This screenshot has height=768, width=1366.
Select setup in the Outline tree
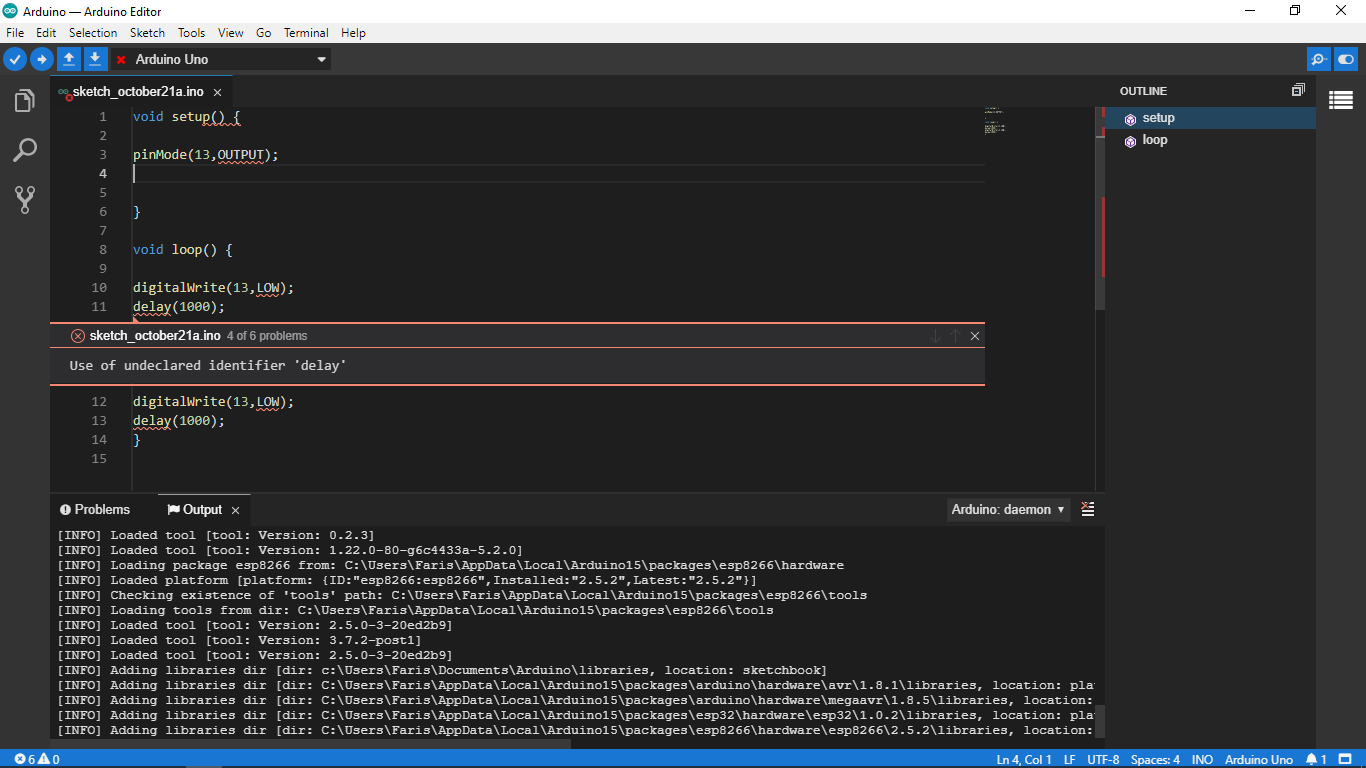1210,118
